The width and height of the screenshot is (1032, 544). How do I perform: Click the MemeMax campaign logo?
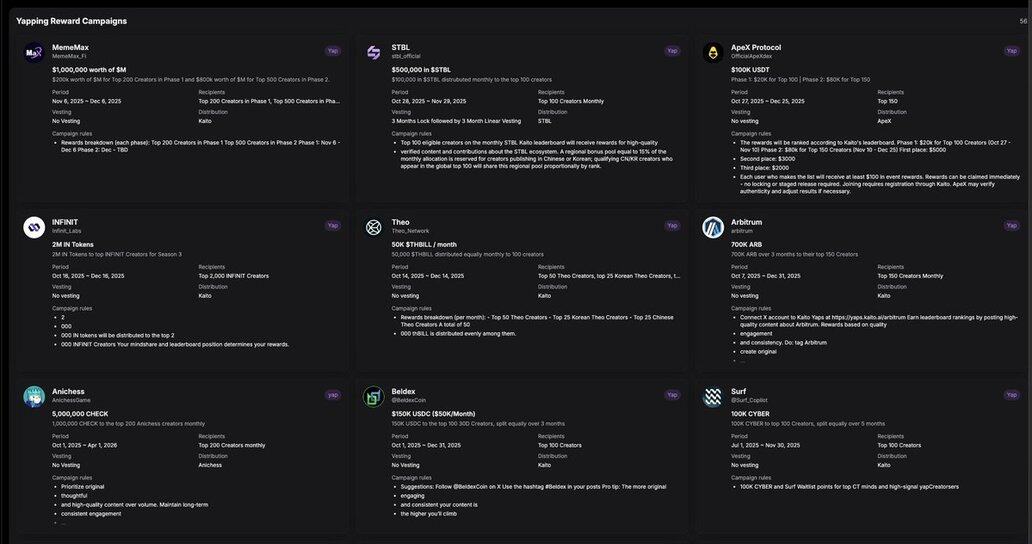33,52
